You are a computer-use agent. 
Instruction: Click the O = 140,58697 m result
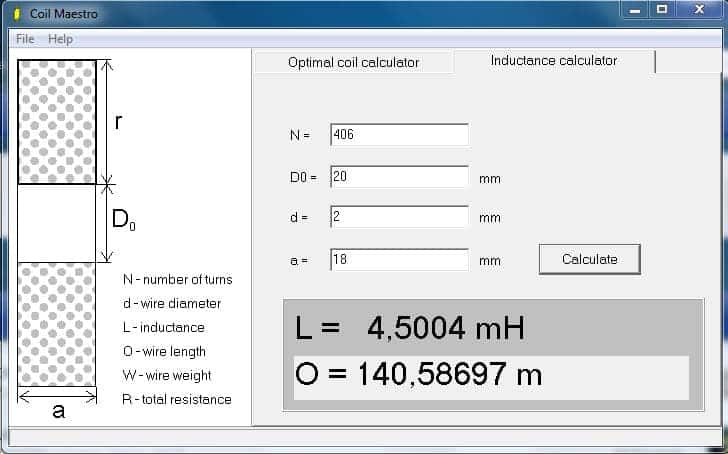tap(418, 374)
